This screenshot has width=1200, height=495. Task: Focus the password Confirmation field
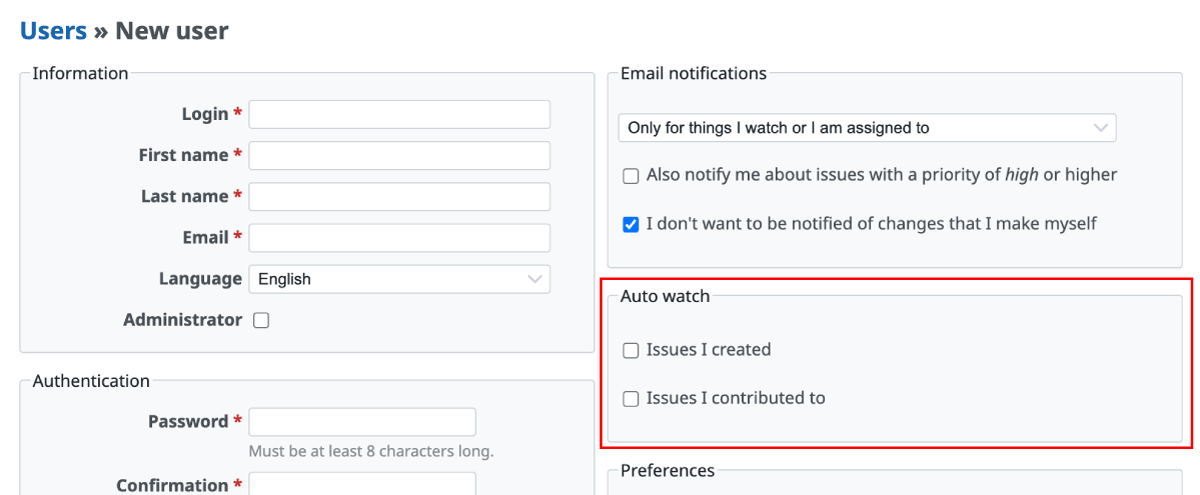point(362,485)
